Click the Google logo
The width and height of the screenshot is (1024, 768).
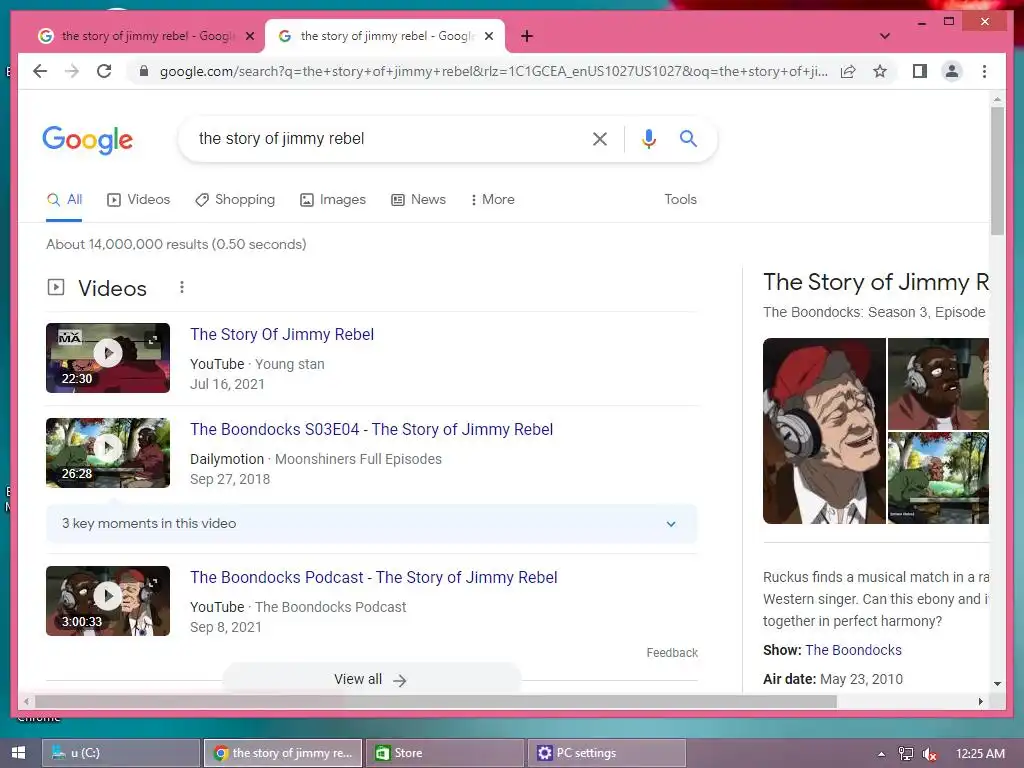88,140
